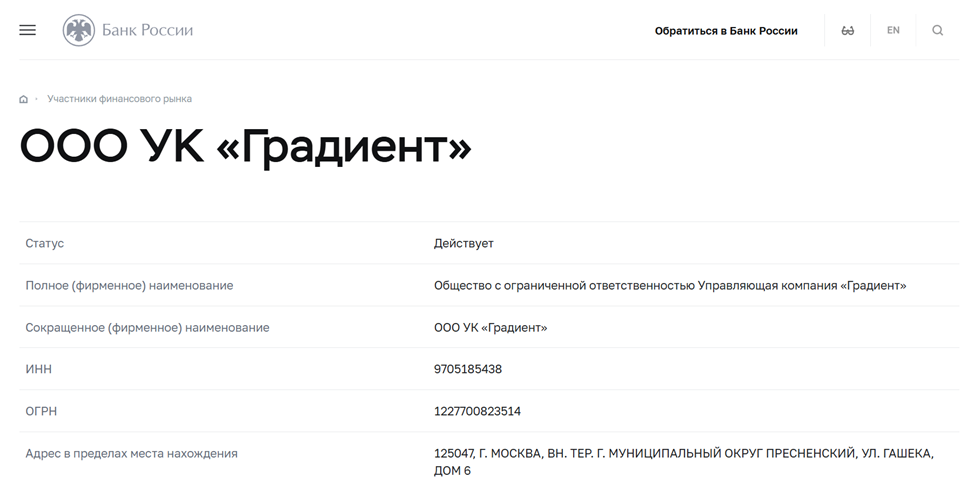Image resolution: width=974 pixels, height=484 pixels.
Task: Click the Банк России logo text
Action: [x=147, y=30]
